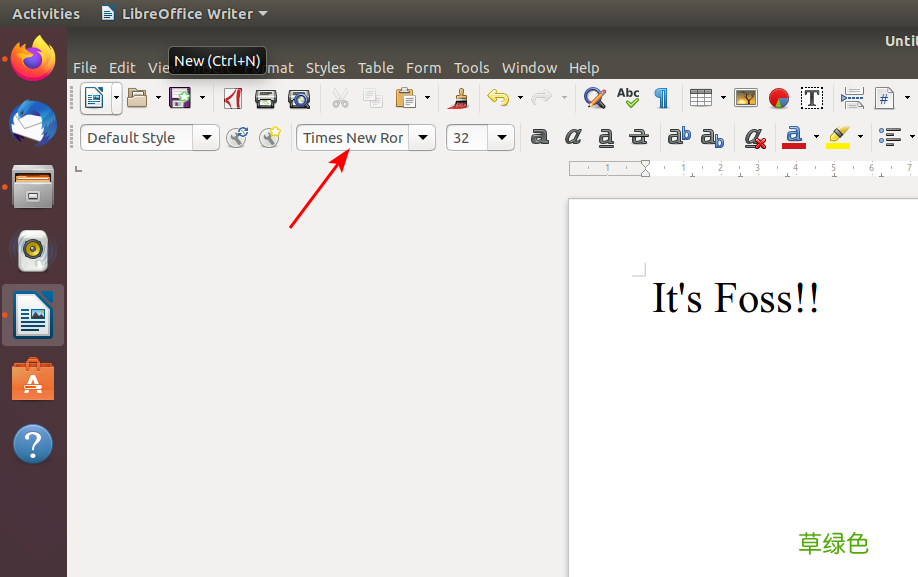Open the Table menu
The height and width of the screenshot is (577, 918).
pos(375,68)
